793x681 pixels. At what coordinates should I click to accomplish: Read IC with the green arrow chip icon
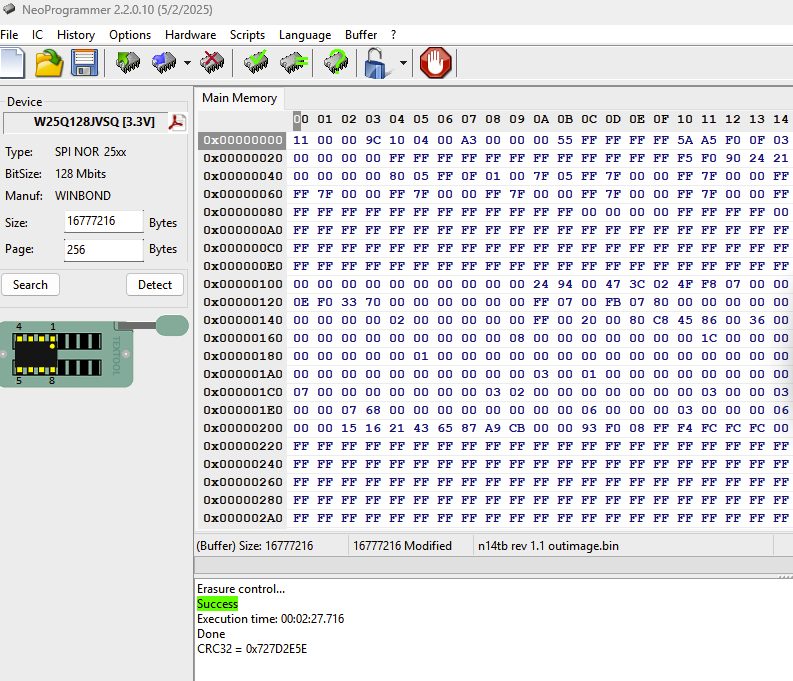point(127,63)
